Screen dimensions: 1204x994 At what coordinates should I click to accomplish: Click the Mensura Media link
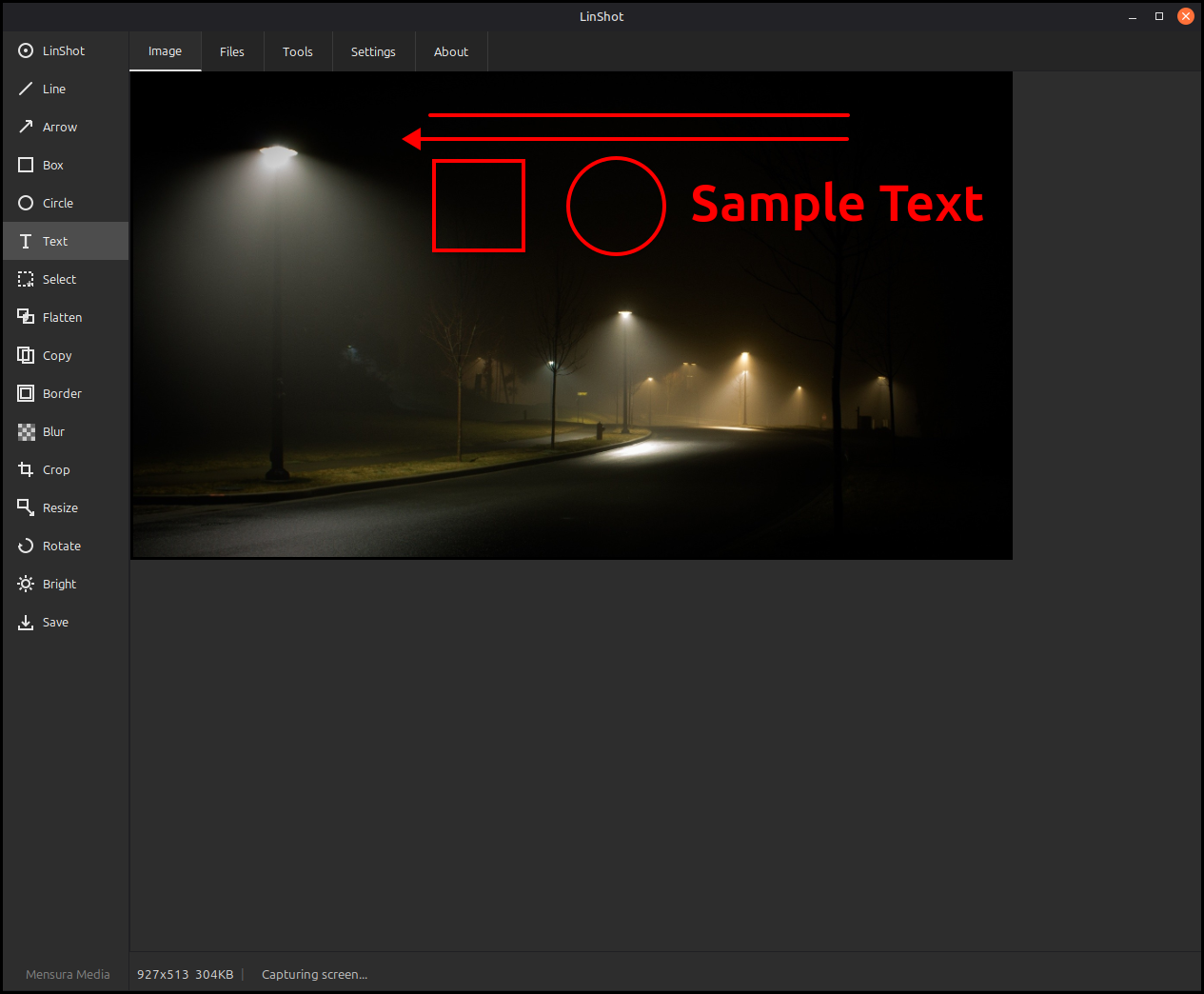68,974
